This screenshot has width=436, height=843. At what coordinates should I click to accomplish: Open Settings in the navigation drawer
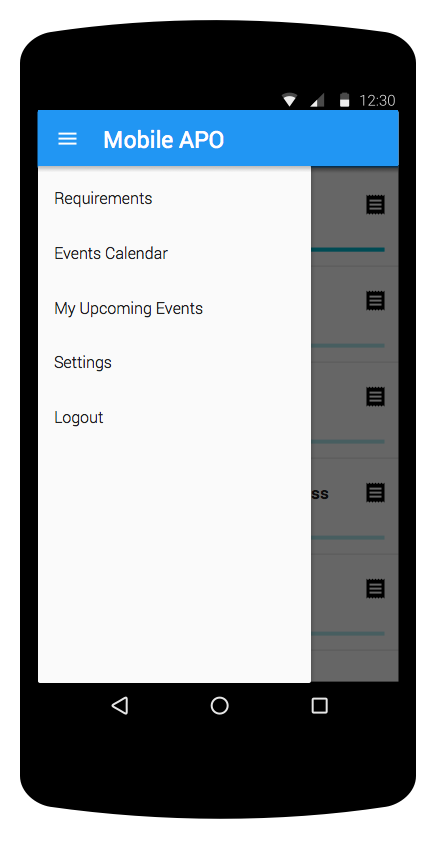(x=83, y=363)
